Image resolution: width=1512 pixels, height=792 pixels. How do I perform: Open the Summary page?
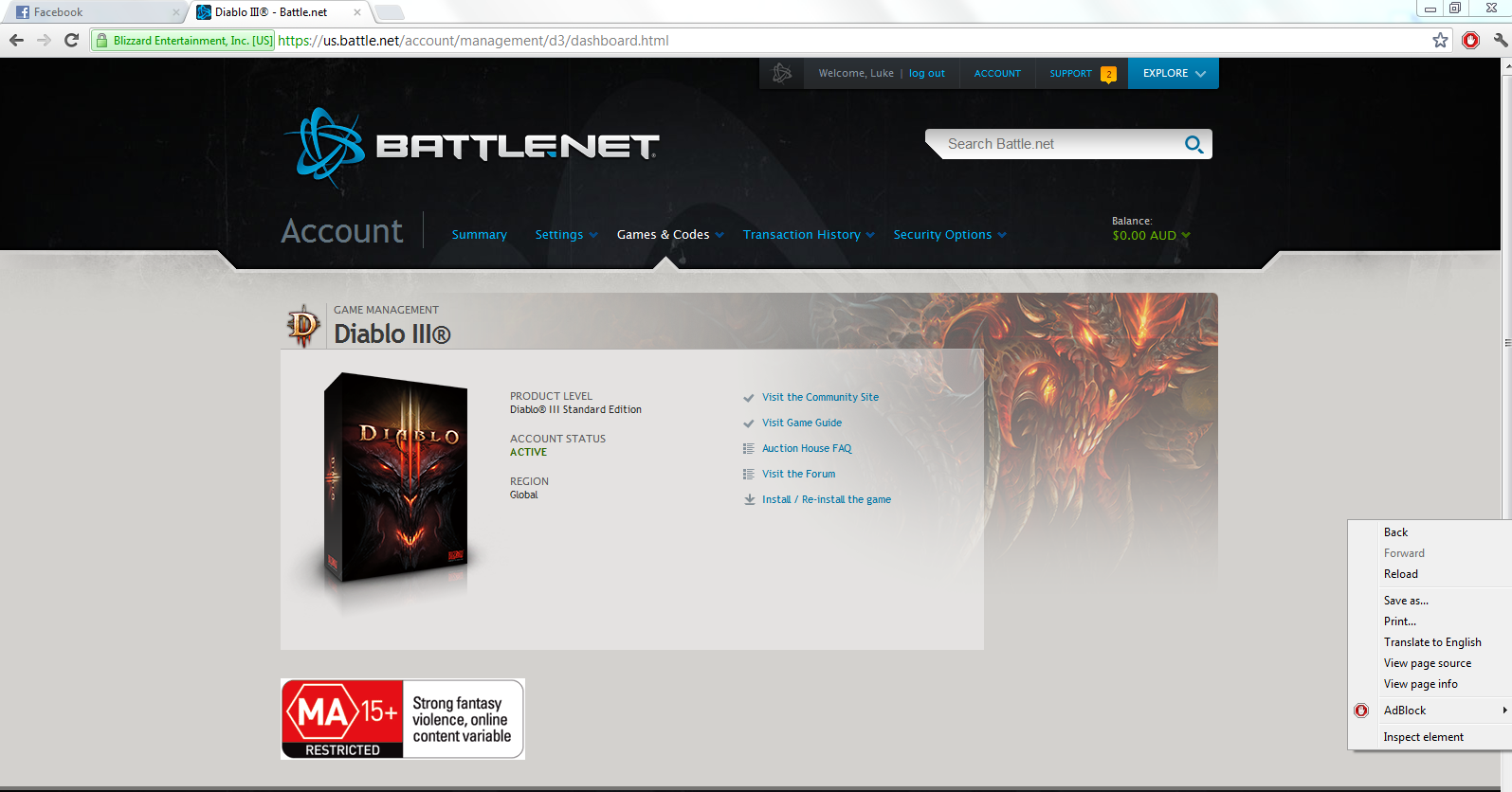pos(479,235)
